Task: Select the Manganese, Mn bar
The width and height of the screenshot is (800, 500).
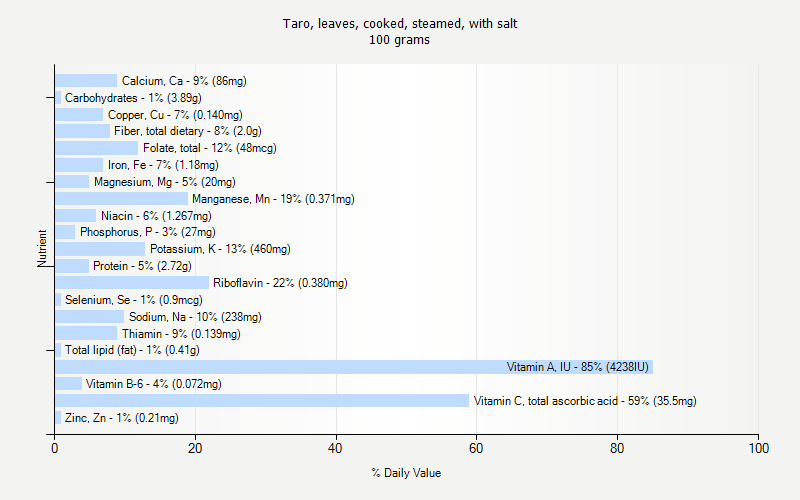Action: pos(121,198)
